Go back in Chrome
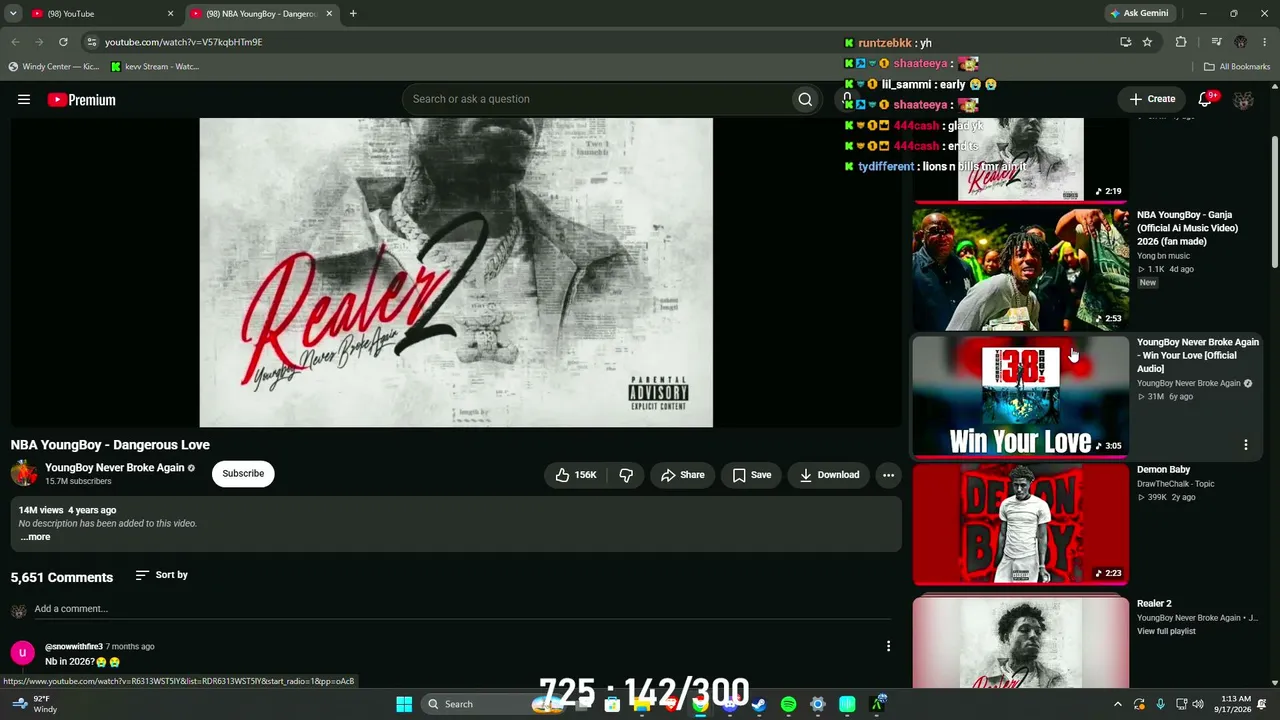This screenshot has width=1280, height=720. coord(15,42)
